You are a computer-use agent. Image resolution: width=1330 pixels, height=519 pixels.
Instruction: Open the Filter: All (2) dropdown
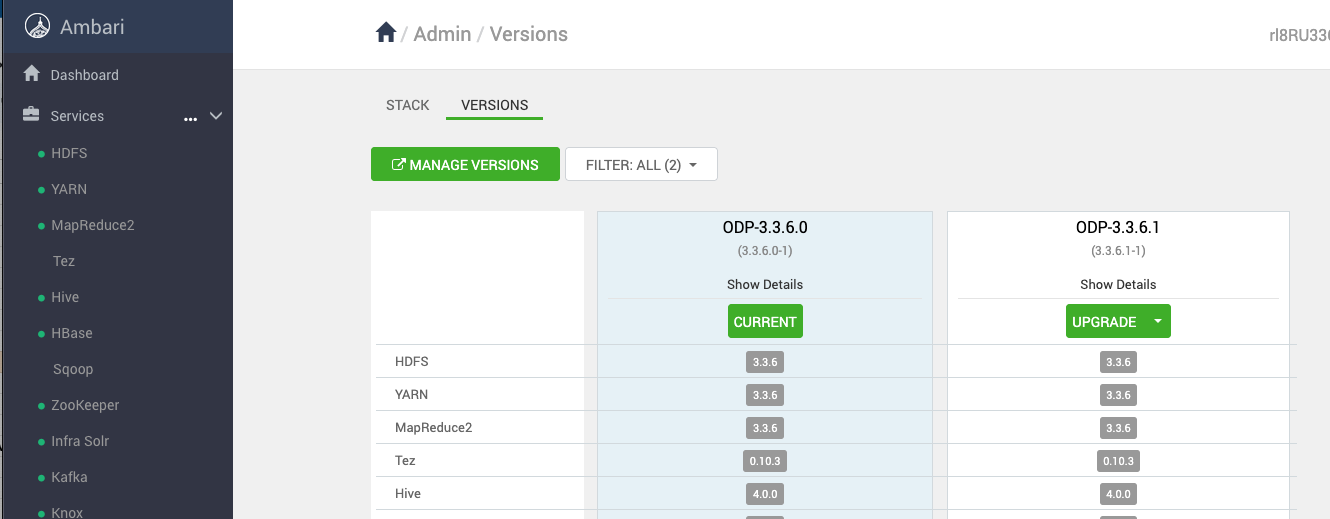tap(641, 165)
